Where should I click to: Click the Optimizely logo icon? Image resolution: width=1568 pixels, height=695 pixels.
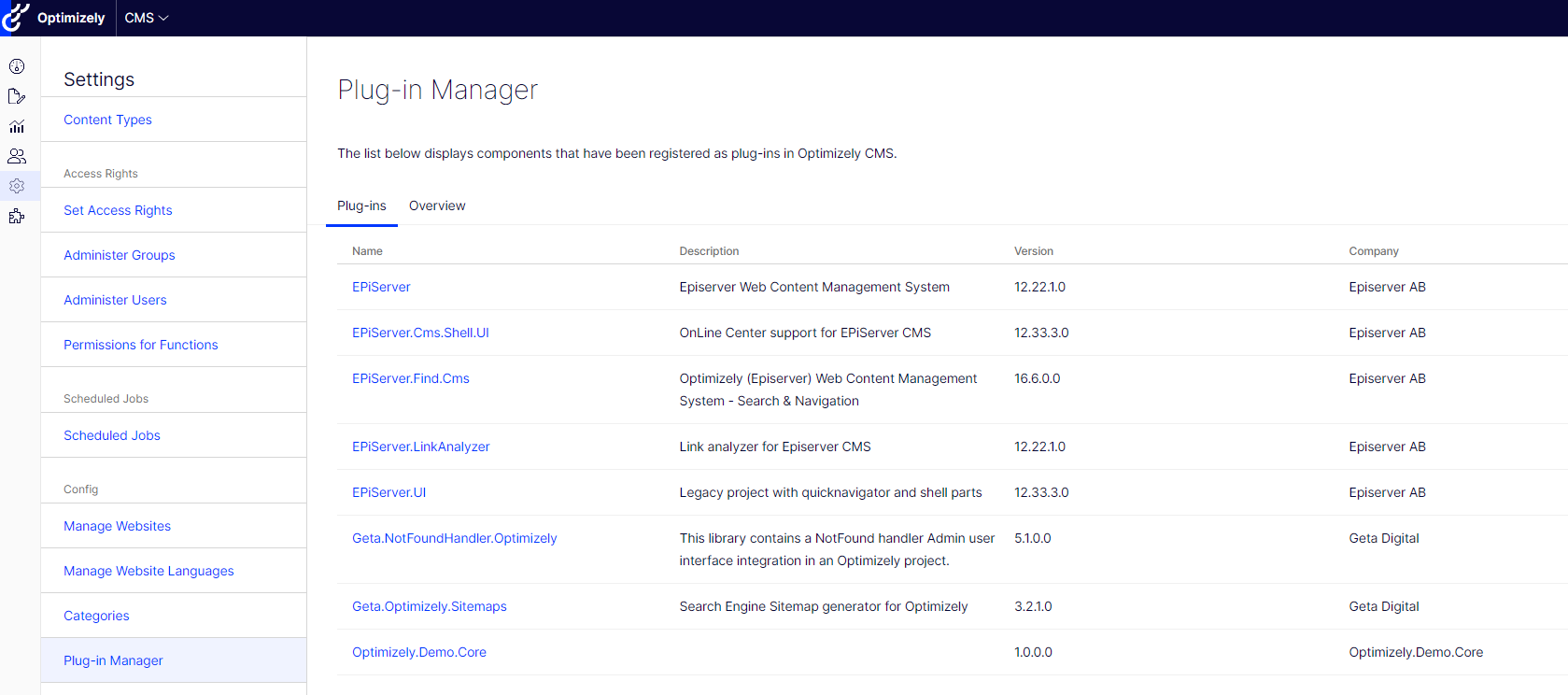click(x=16, y=18)
